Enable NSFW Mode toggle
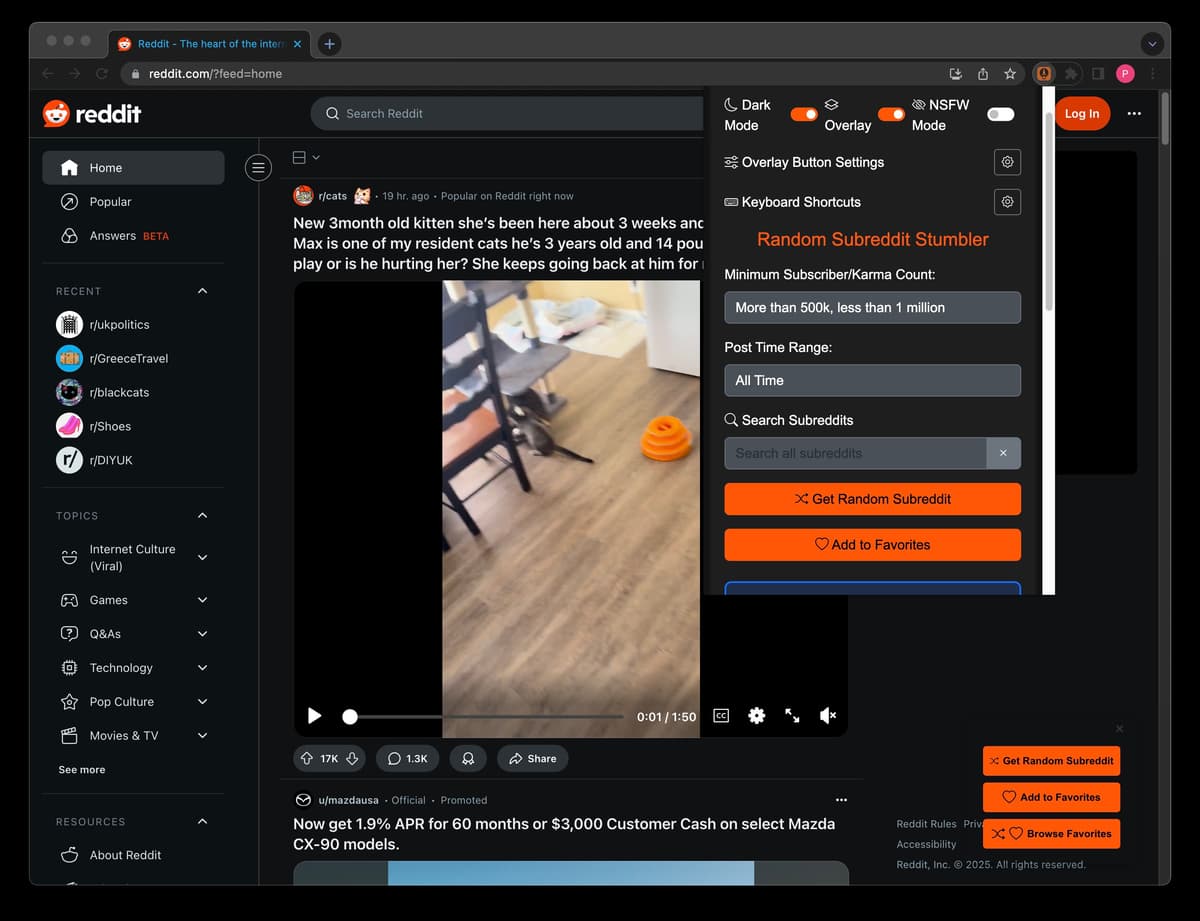Image resolution: width=1200 pixels, height=921 pixels. click(x=1000, y=115)
